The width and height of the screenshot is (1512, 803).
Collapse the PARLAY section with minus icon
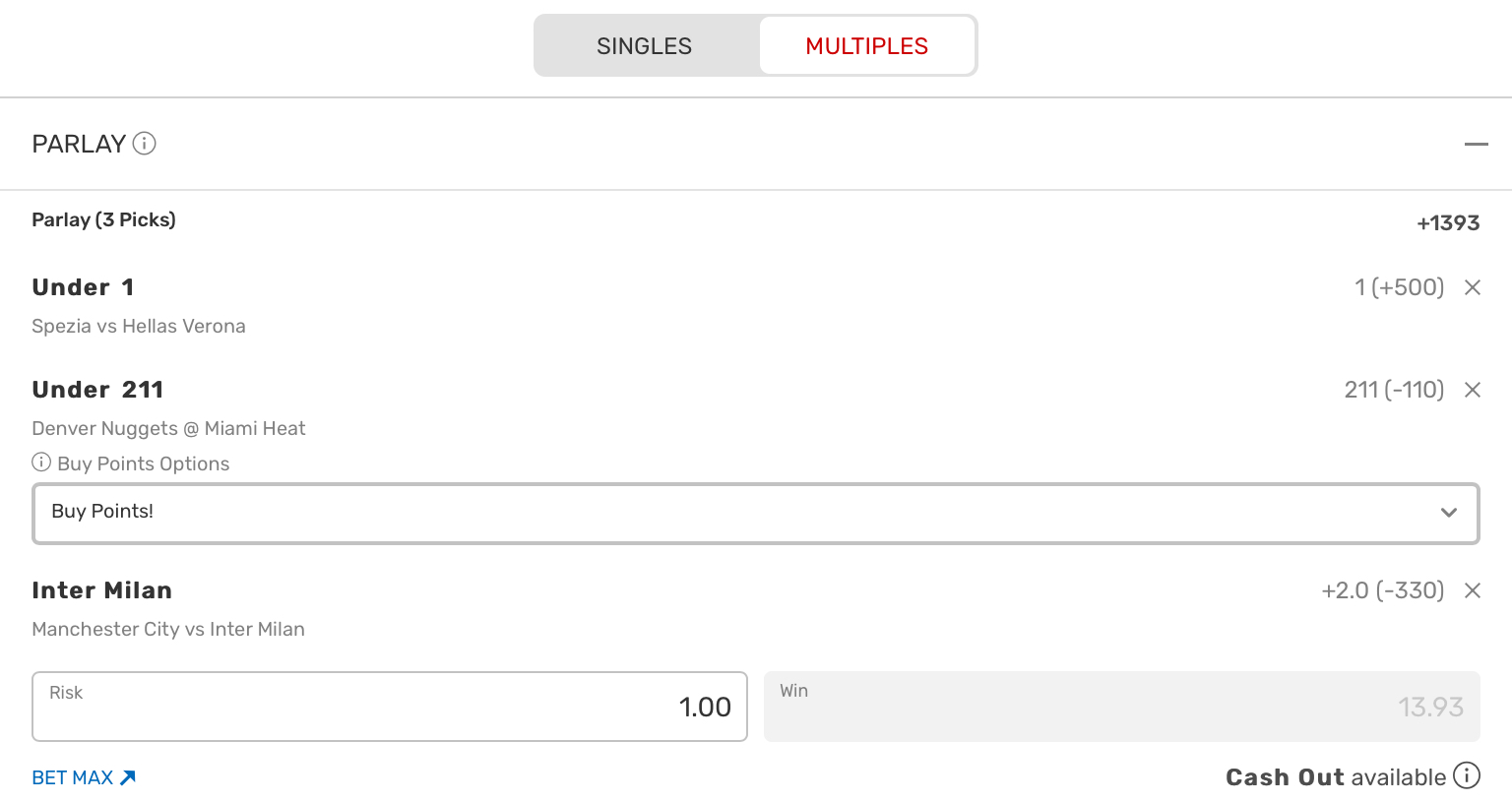tap(1476, 144)
